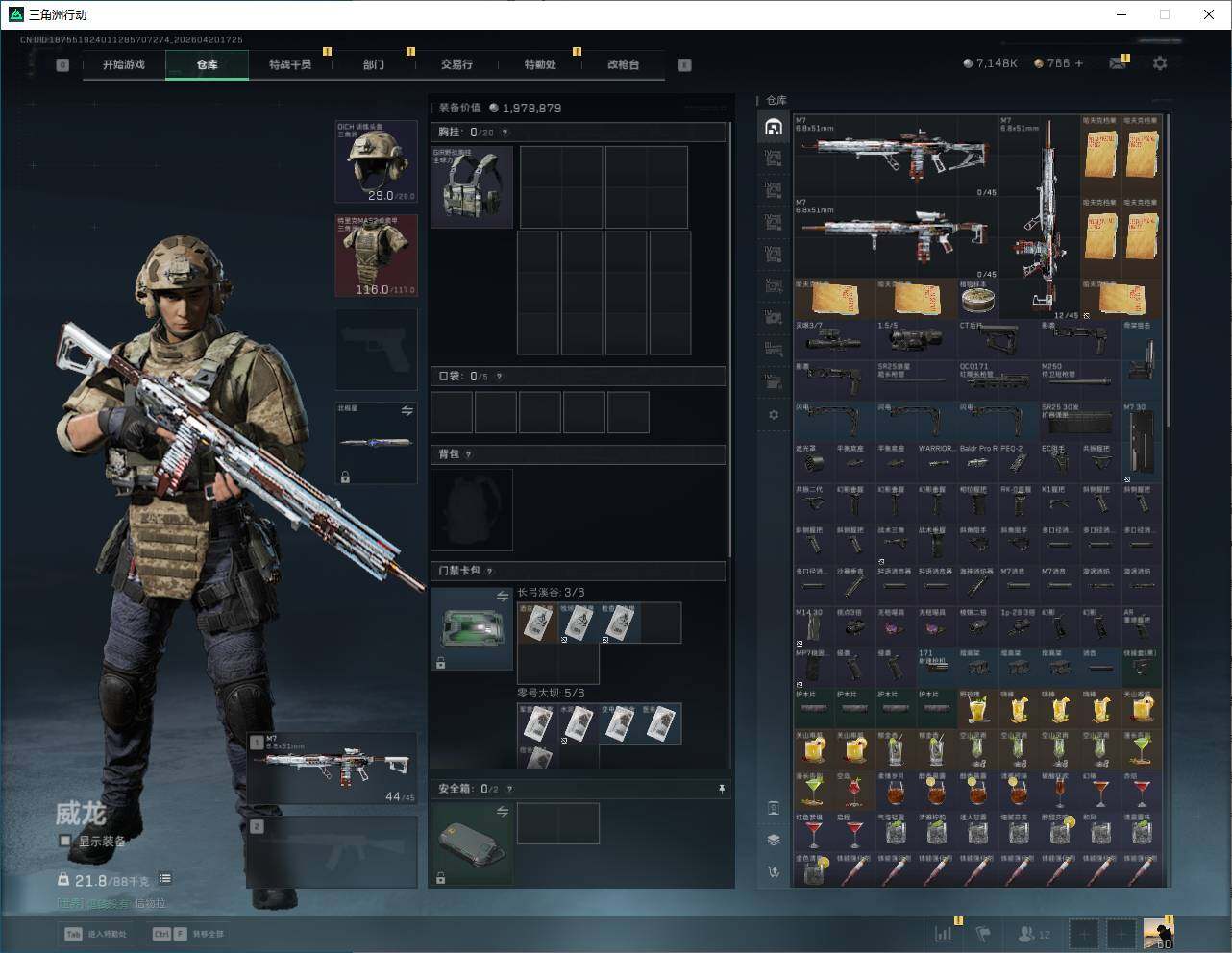
Task: Select the QCQ171 barrel item
Action: [x=998, y=380]
